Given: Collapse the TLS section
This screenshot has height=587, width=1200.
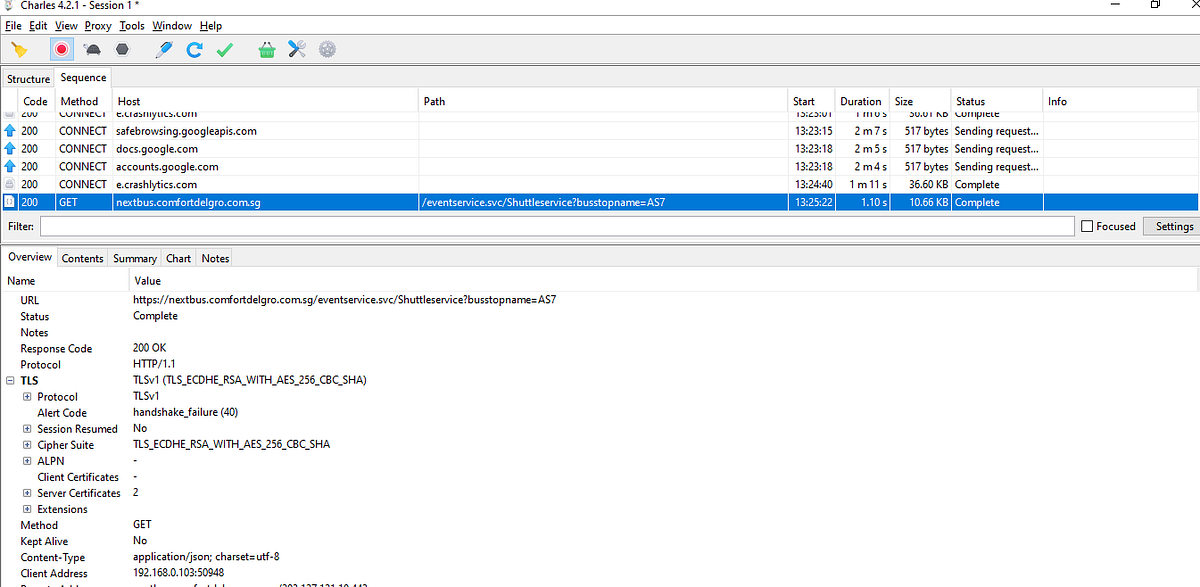Looking at the screenshot, I should coord(8,380).
